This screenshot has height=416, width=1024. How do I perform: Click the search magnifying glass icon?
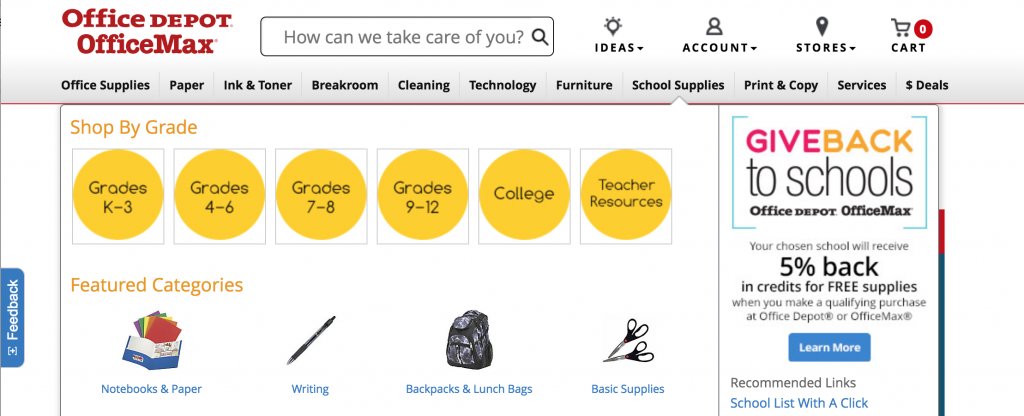coord(540,38)
